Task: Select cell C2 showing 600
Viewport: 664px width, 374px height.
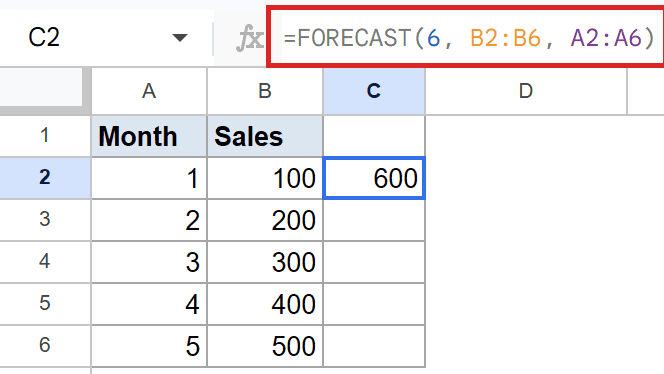Action: pos(374,177)
